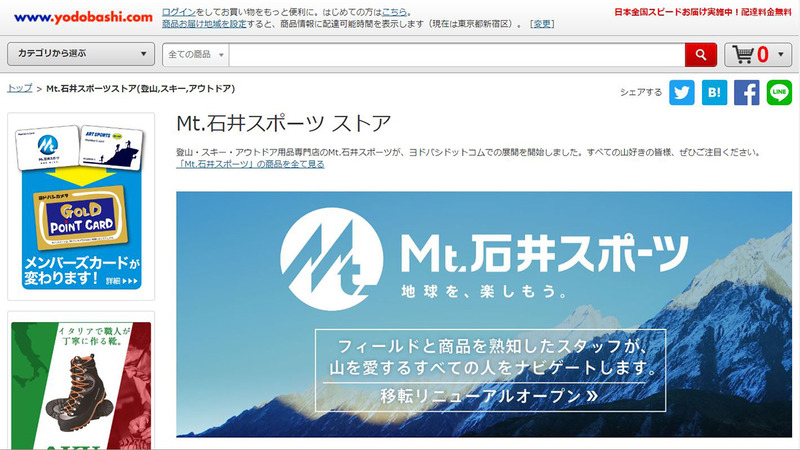Open the 全ての商品 search scope dropdown

196,55
